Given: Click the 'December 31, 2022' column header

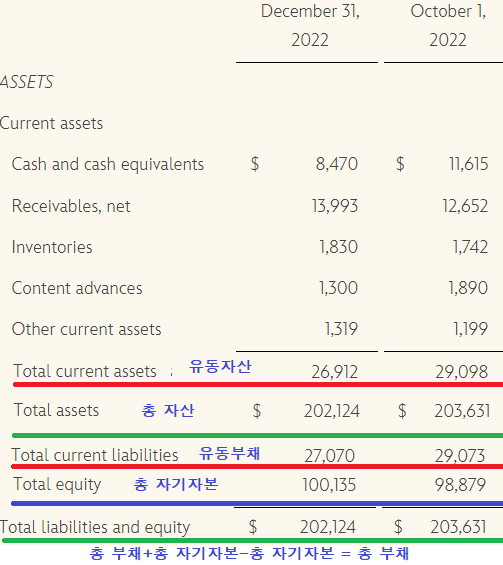Looking at the screenshot, I should [310, 26].
